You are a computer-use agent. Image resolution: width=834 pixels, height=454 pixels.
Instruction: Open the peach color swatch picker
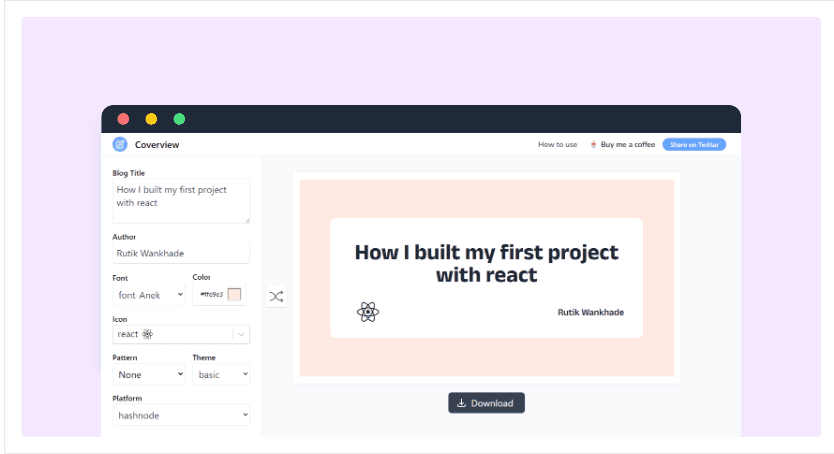click(x=234, y=294)
